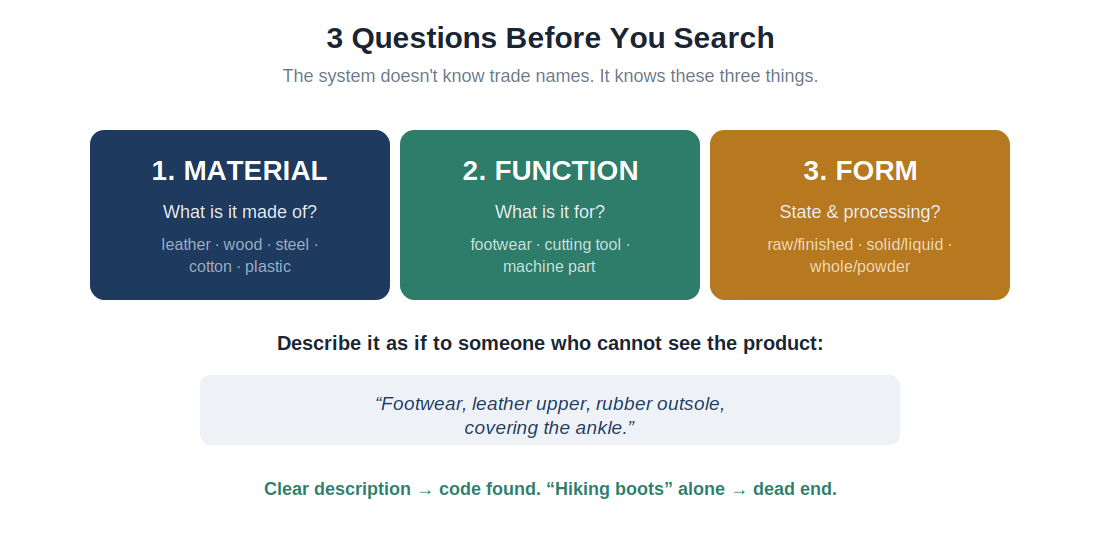
Task: Select 'footwear · cutting tool' examples line
Action: (x=550, y=245)
